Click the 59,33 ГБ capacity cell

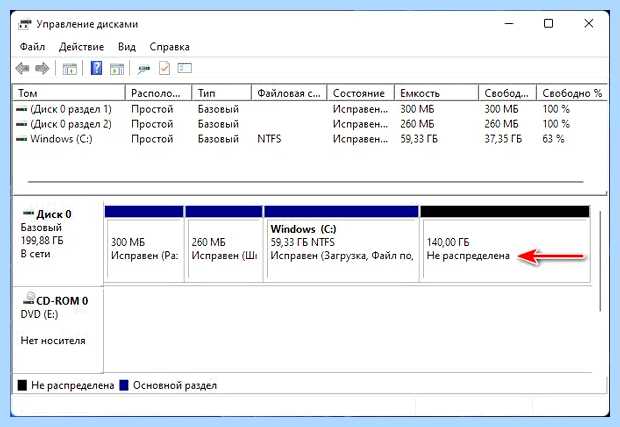click(419, 139)
